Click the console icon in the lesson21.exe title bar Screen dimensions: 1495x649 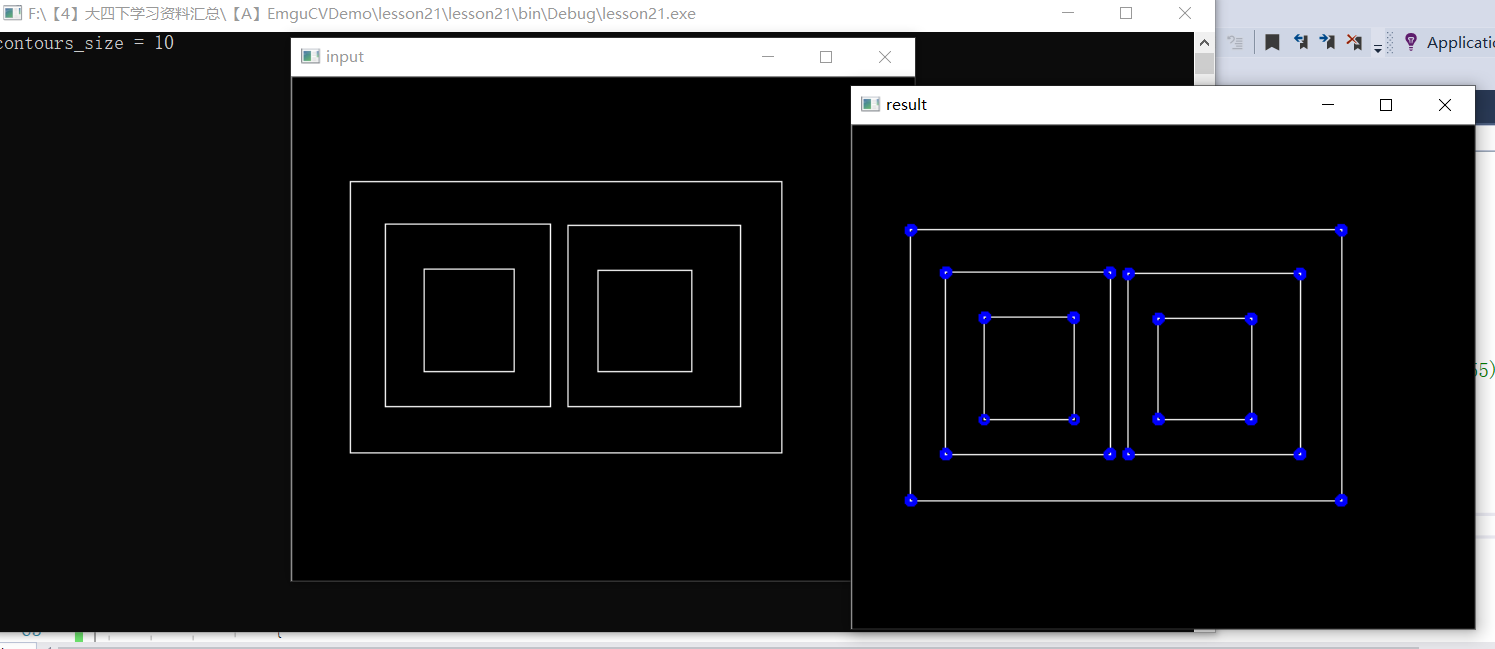coord(10,13)
